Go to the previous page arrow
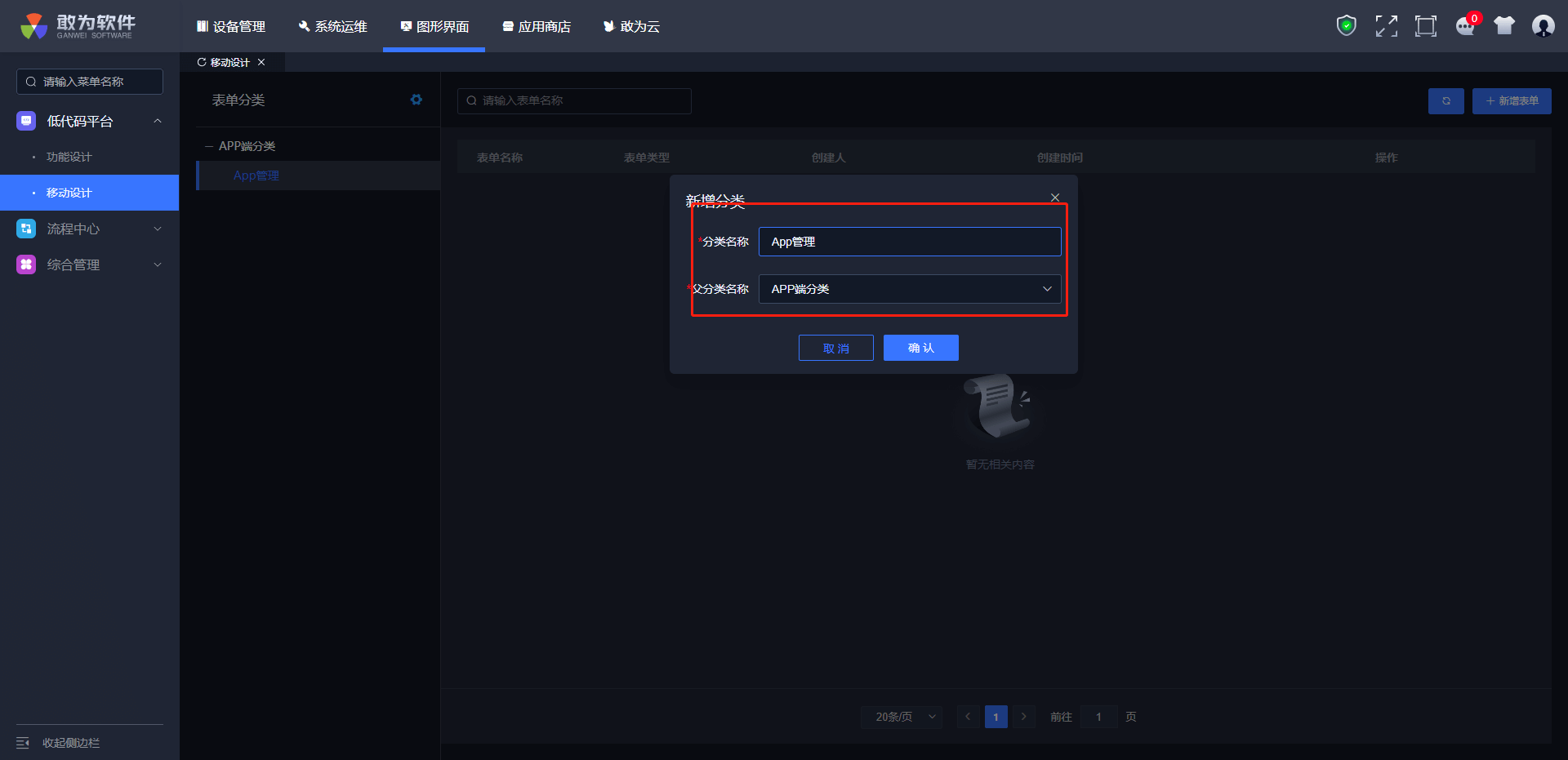The width and height of the screenshot is (1568, 760). pos(968,717)
